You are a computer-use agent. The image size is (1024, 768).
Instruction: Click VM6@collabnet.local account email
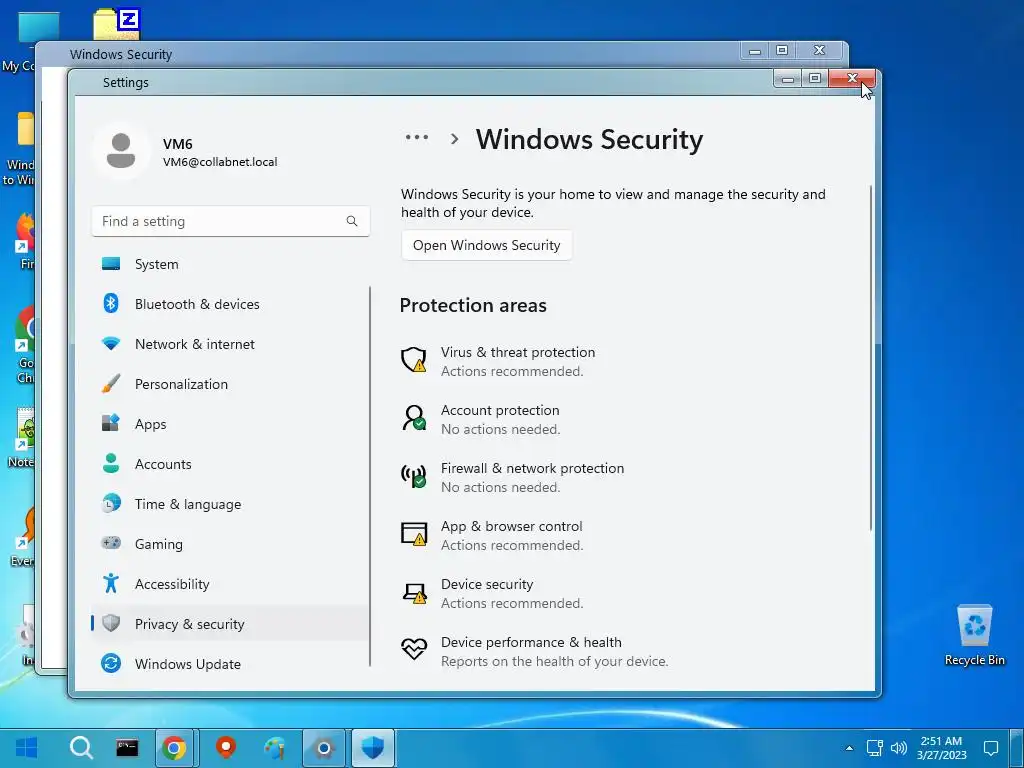220,162
